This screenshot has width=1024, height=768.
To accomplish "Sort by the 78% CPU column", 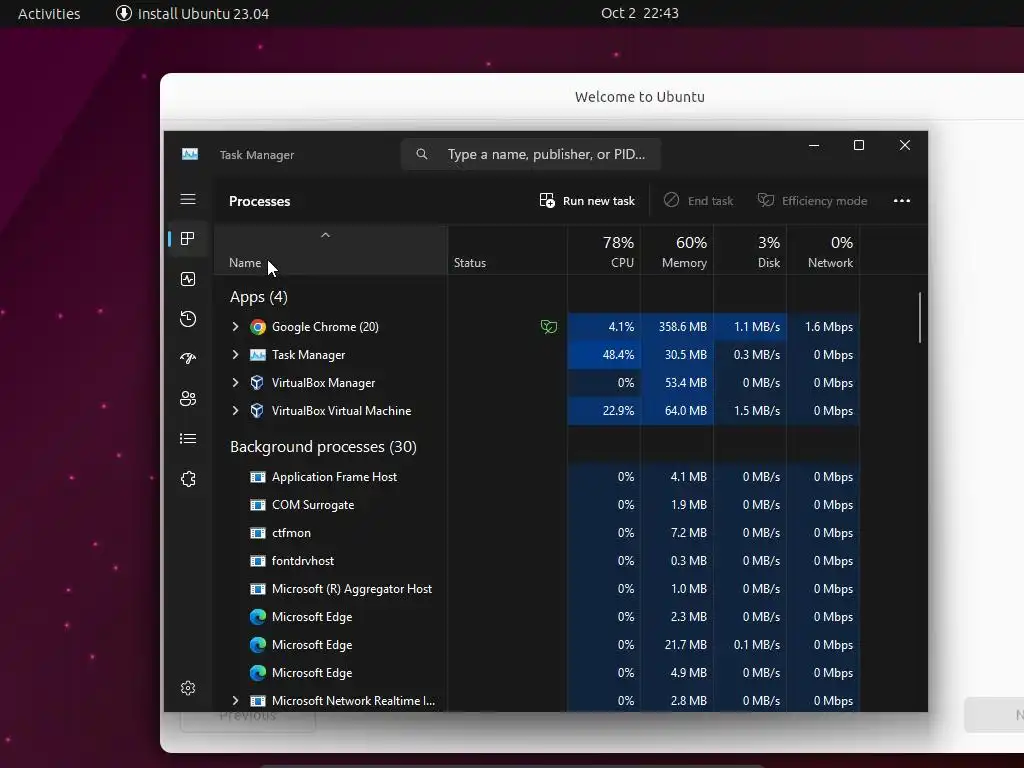I will [604, 251].
